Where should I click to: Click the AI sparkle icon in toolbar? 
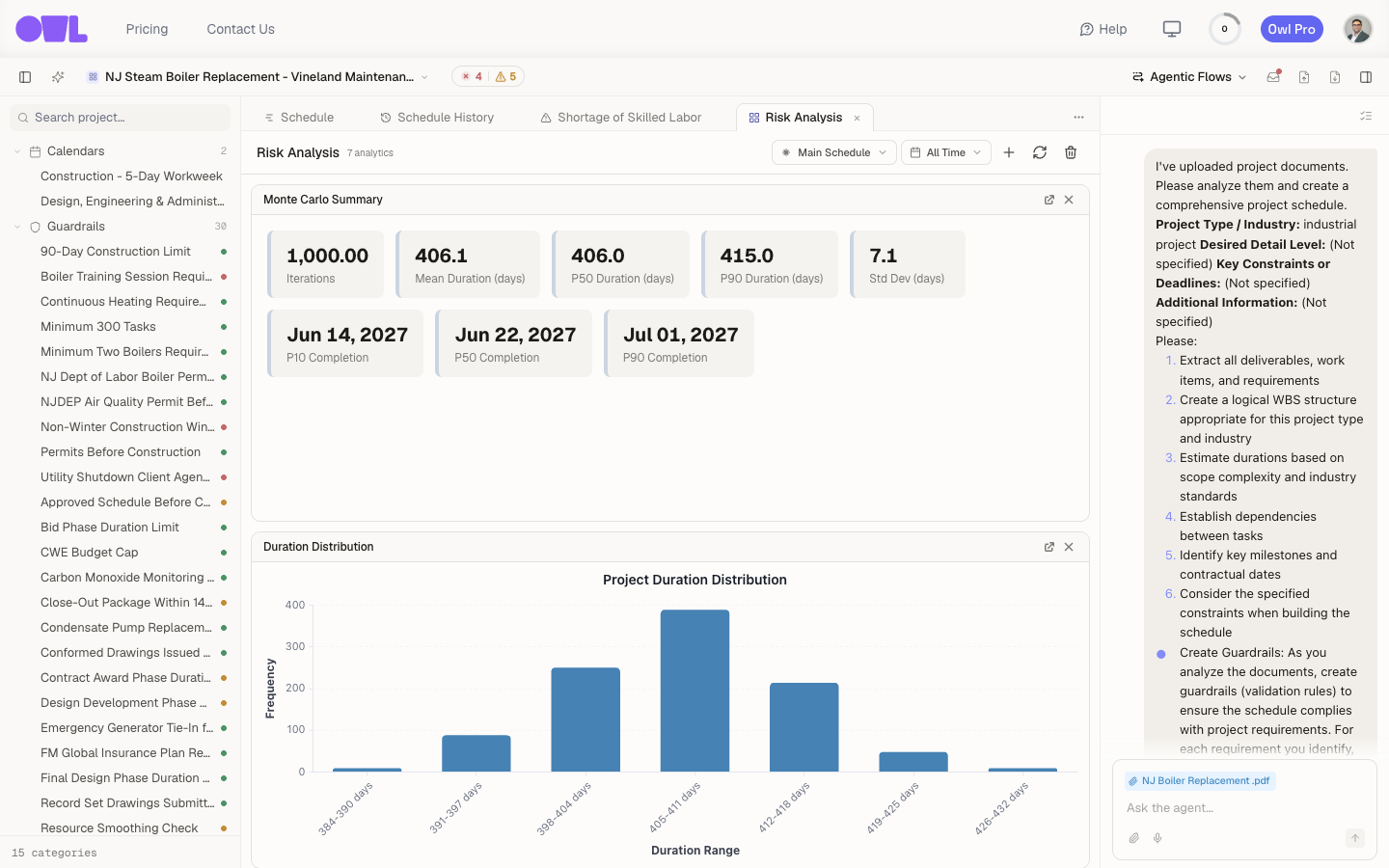point(58,77)
